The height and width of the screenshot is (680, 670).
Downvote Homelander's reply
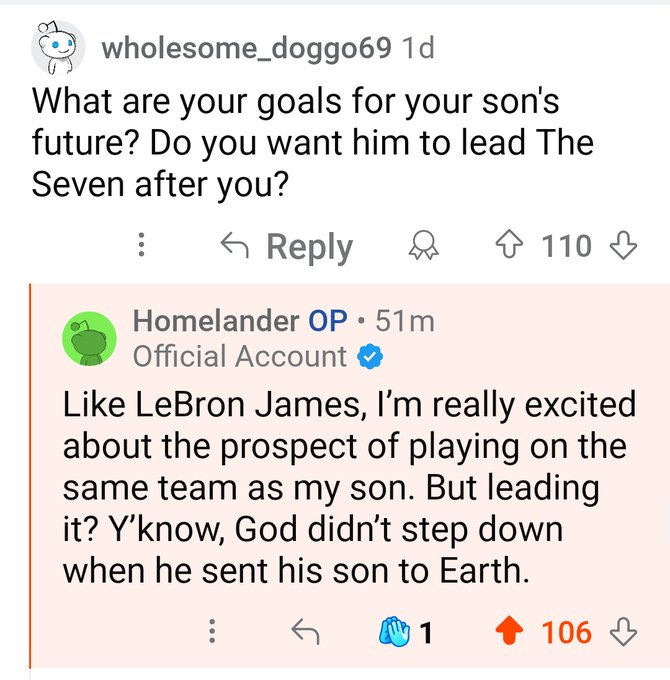point(623,632)
